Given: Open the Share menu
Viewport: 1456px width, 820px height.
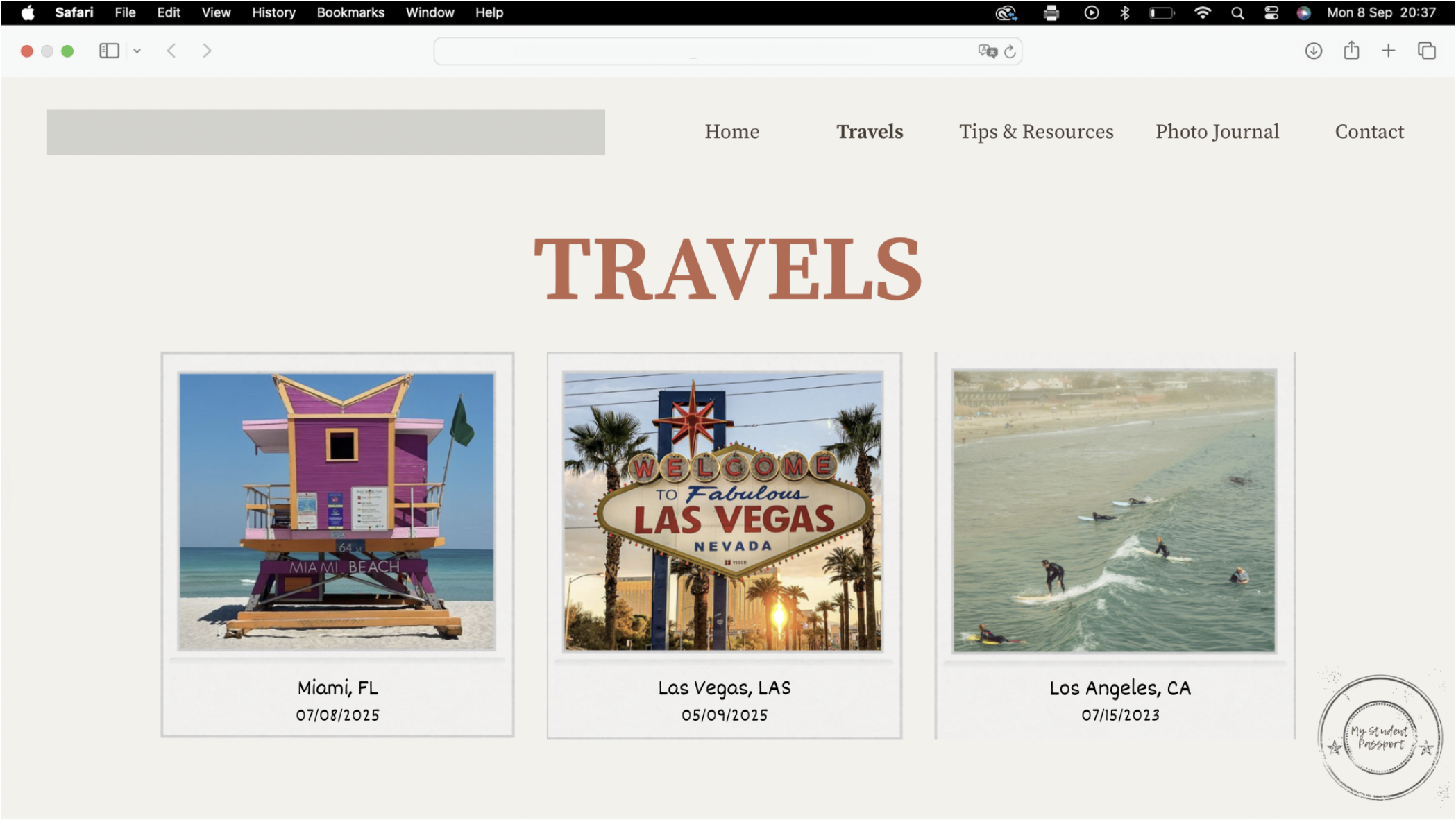Looking at the screenshot, I should pyautogui.click(x=1351, y=51).
